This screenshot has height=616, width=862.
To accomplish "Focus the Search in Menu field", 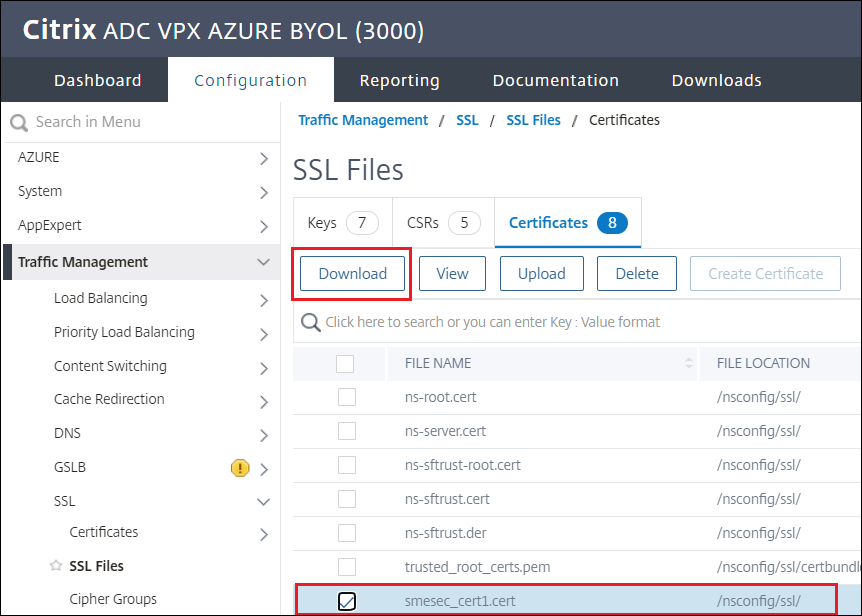I will 143,122.
